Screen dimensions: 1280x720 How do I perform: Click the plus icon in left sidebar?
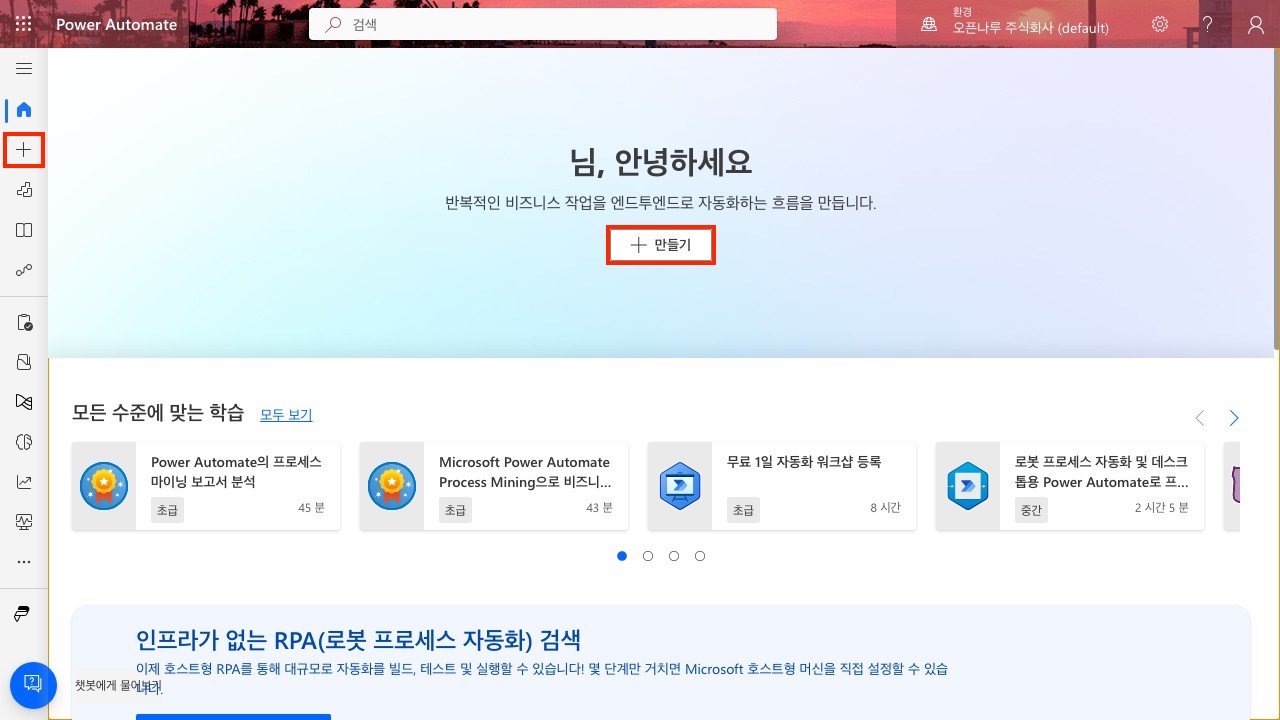point(24,151)
